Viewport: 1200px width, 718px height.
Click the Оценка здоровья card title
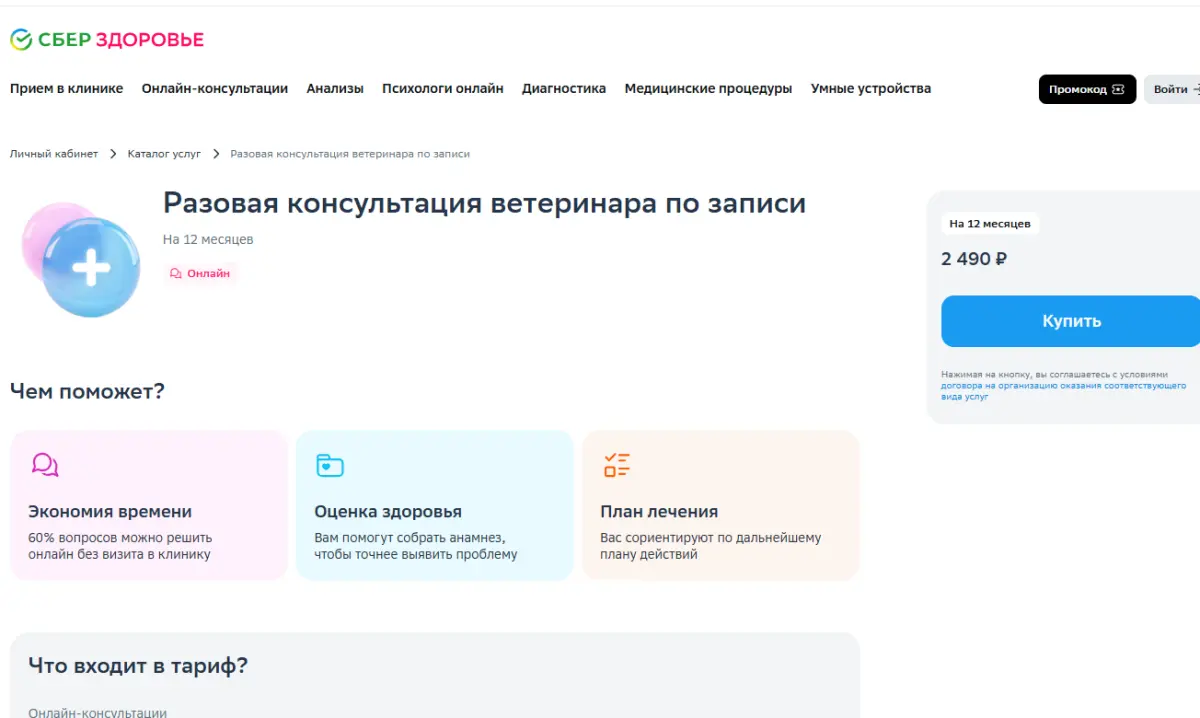click(x=388, y=511)
